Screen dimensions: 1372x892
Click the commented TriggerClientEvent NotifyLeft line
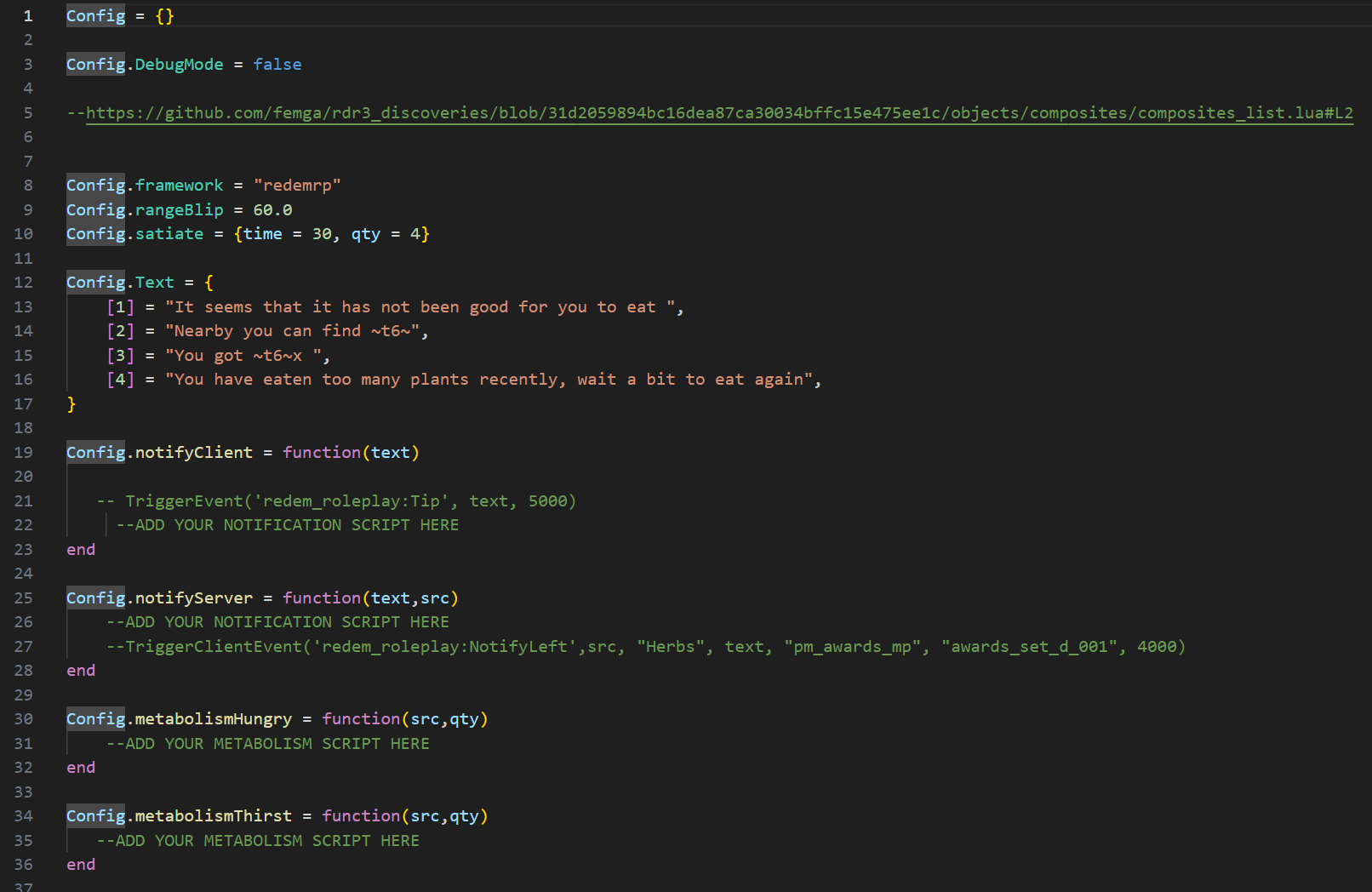(646, 647)
